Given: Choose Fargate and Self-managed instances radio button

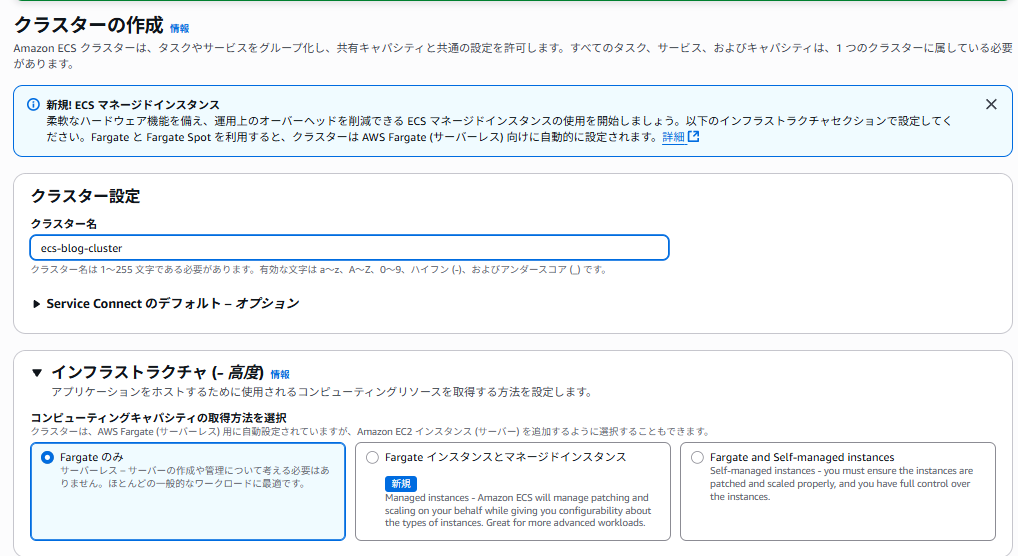Looking at the screenshot, I should [x=697, y=457].
